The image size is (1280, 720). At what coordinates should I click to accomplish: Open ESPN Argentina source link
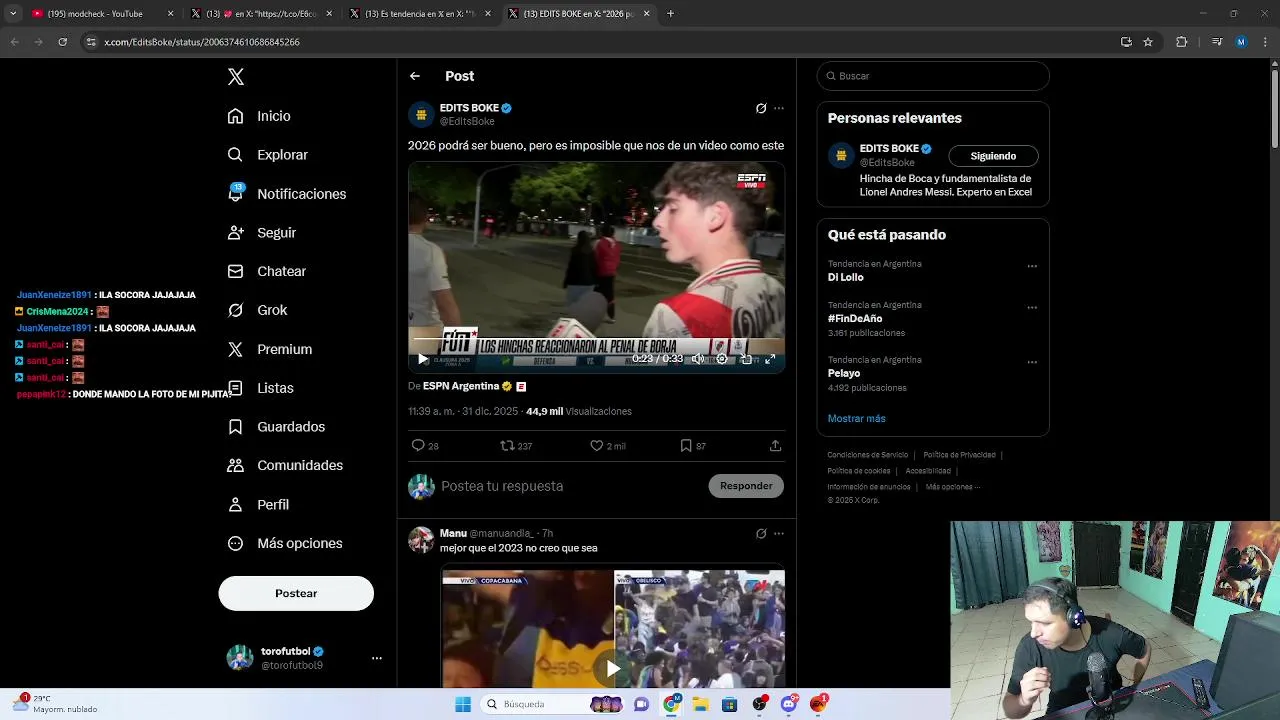click(x=461, y=386)
